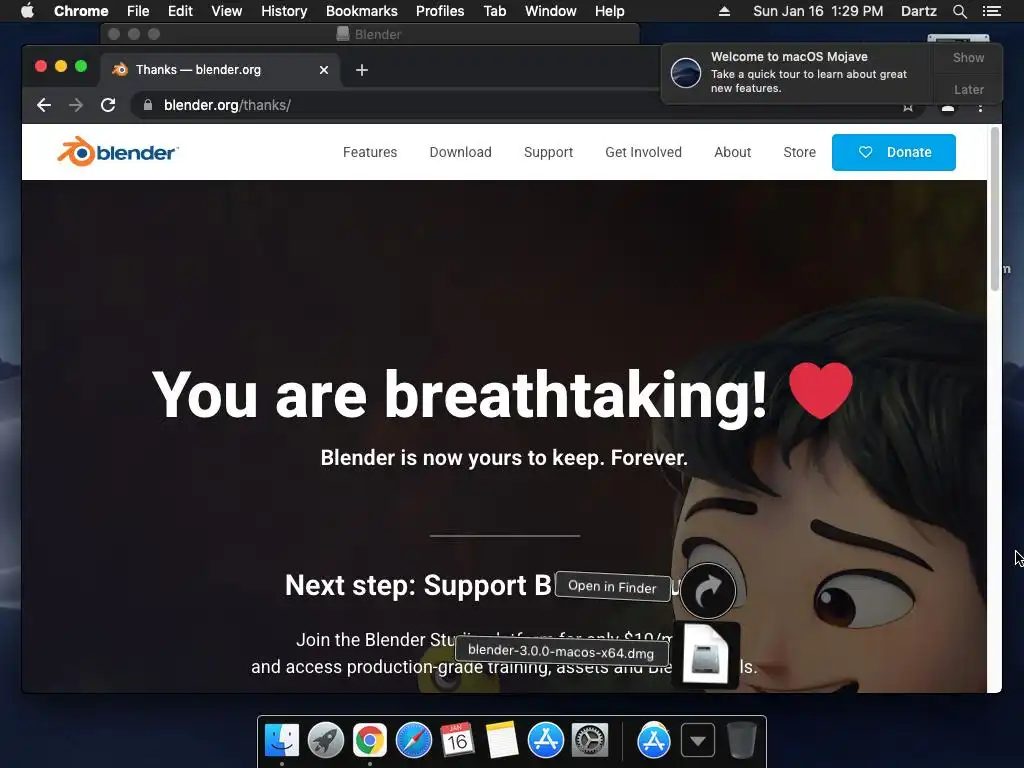Screen dimensions: 1024x768
Task: Open Chrome three-dot menu
Action: (x=980, y=108)
